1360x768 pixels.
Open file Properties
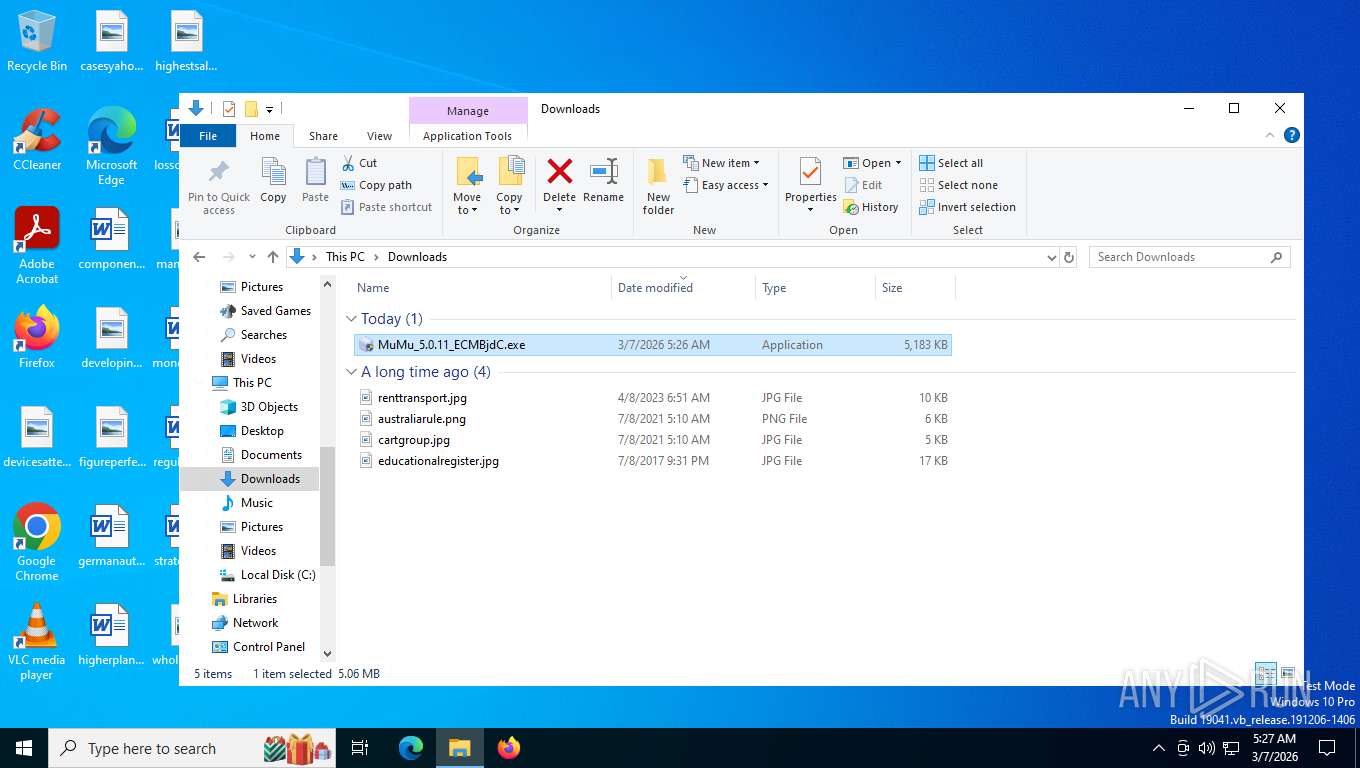pos(811,186)
